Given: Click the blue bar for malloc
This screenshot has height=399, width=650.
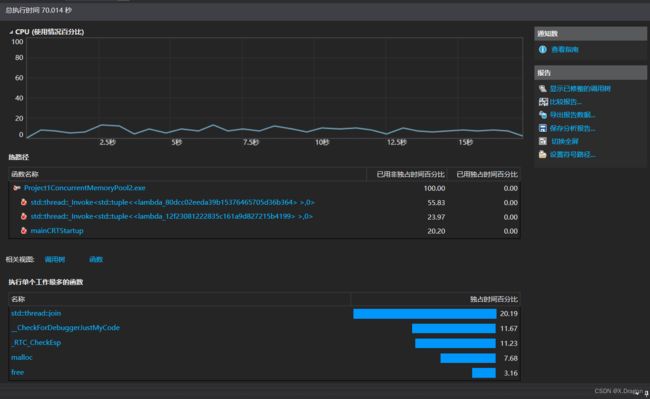Looking at the screenshot, I should (x=468, y=358).
